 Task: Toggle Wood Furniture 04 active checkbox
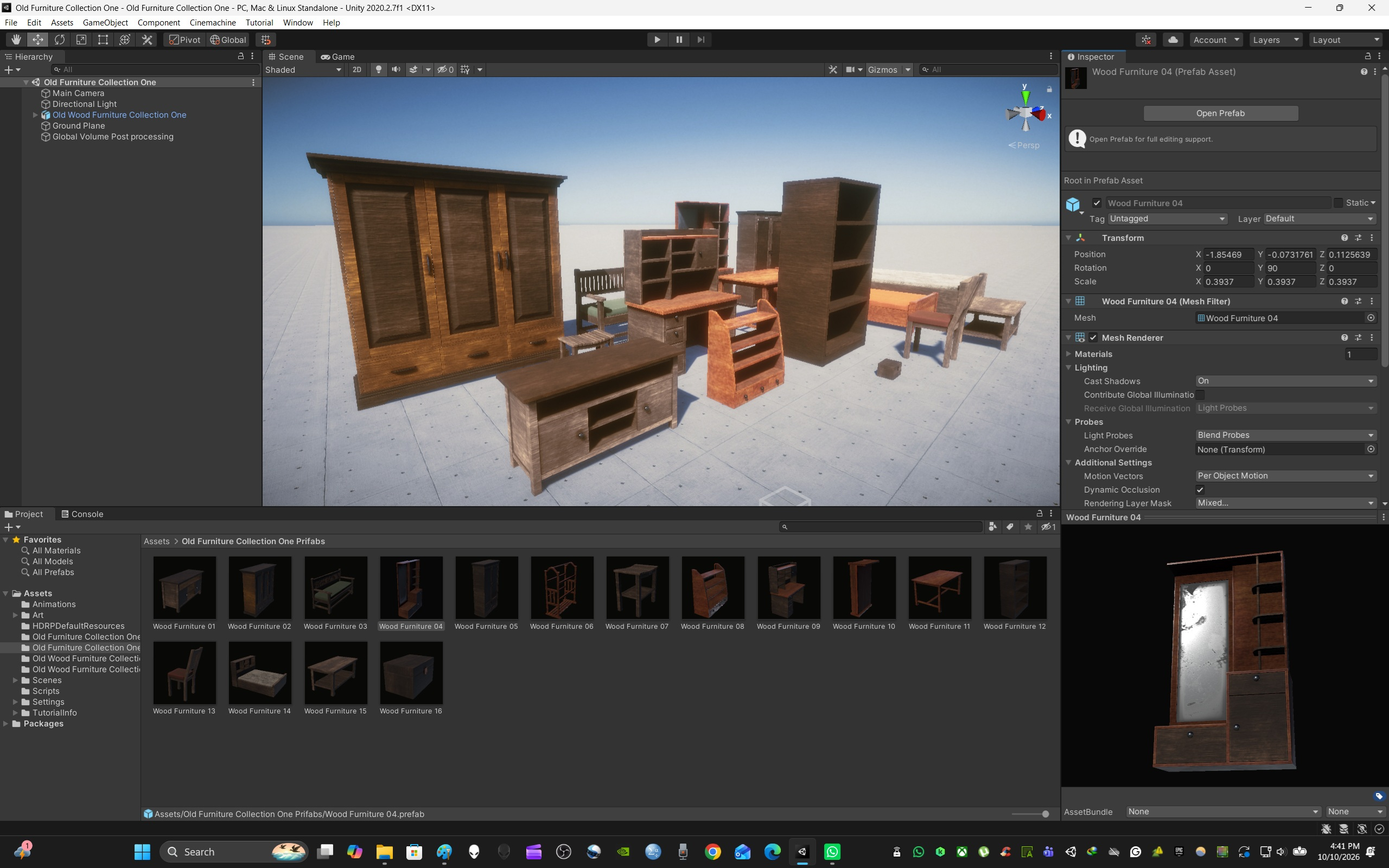click(x=1097, y=203)
